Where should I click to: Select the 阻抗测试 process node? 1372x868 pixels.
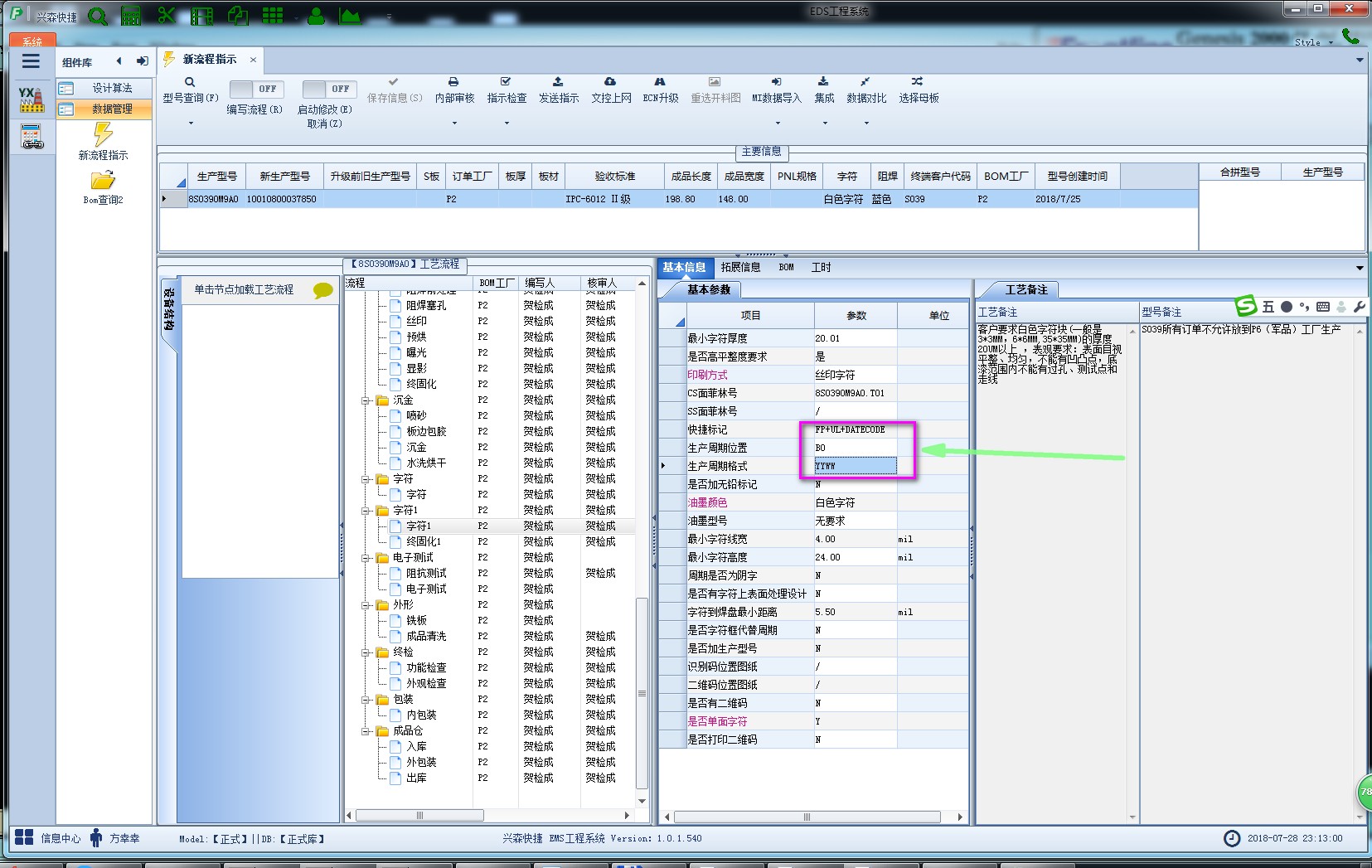click(x=426, y=573)
